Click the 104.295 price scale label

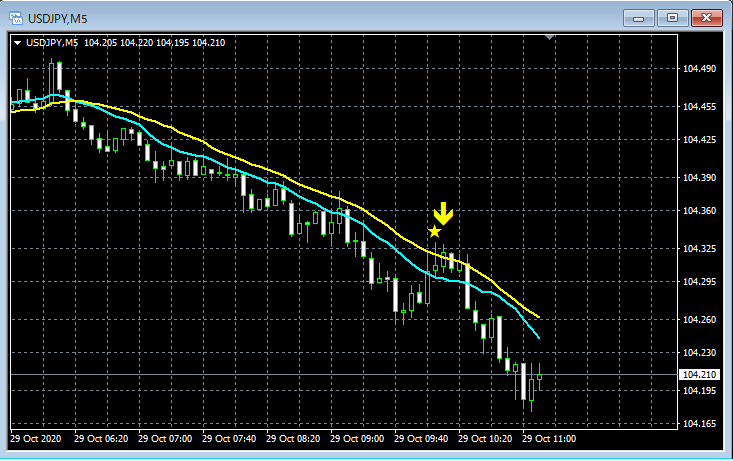(x=699, y=281)
